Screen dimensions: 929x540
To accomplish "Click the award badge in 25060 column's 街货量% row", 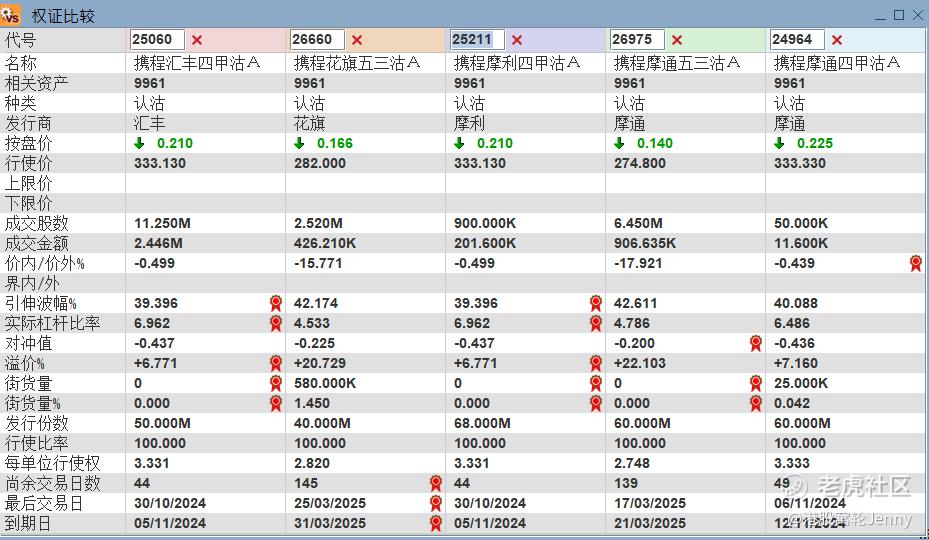I will pos(276,404).
